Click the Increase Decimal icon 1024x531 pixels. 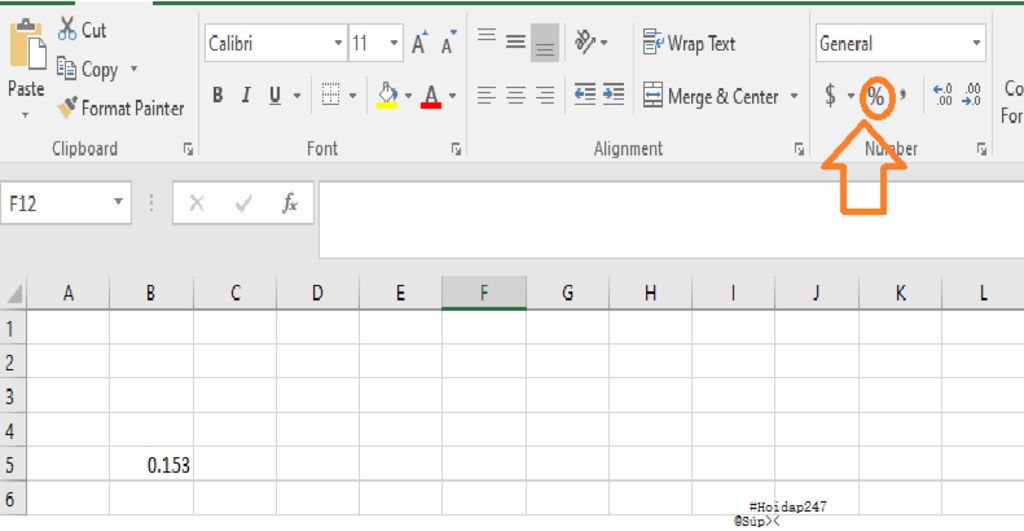tap(942, 96)
